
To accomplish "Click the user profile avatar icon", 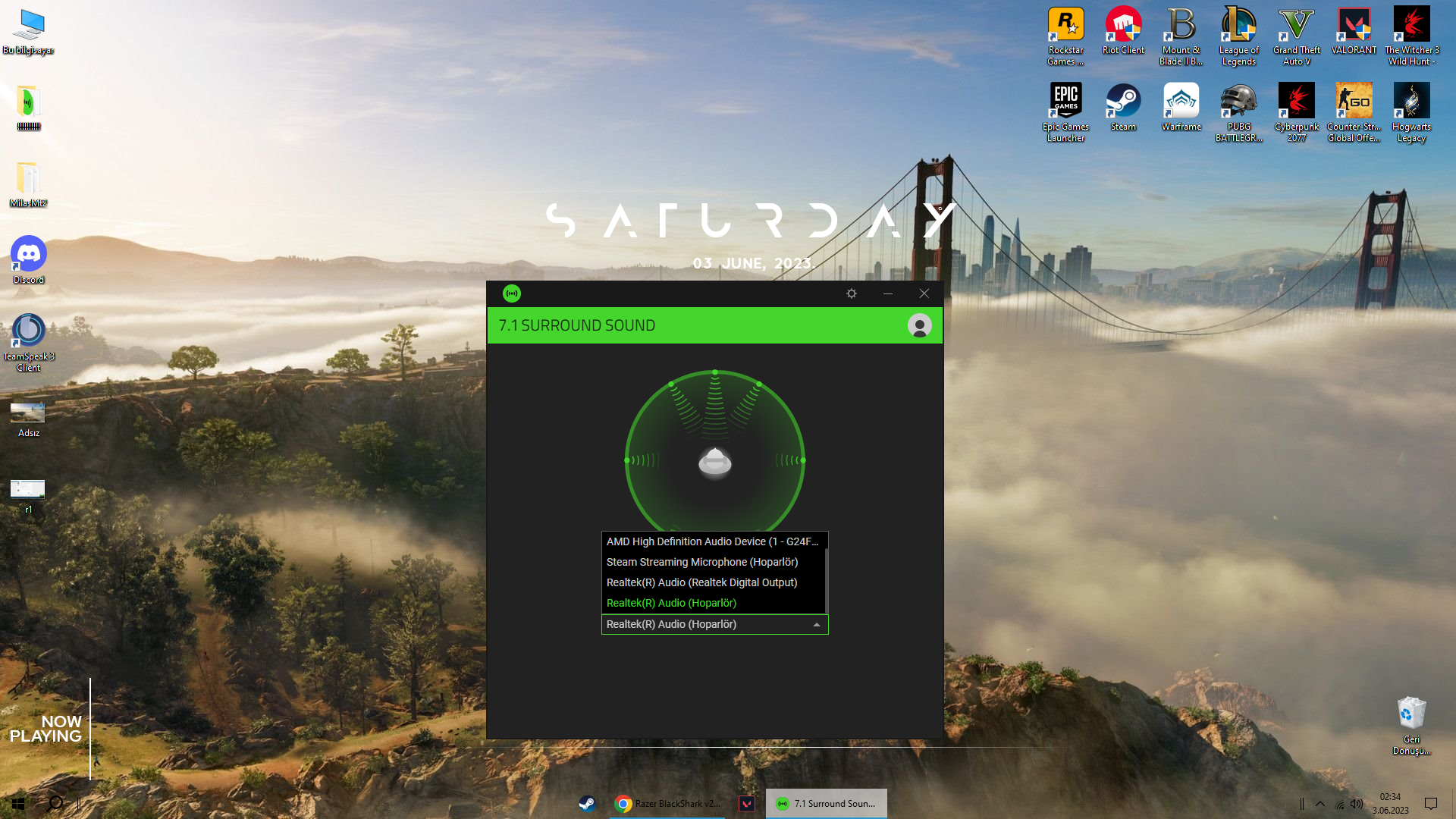I will click(x=919, y=326).
